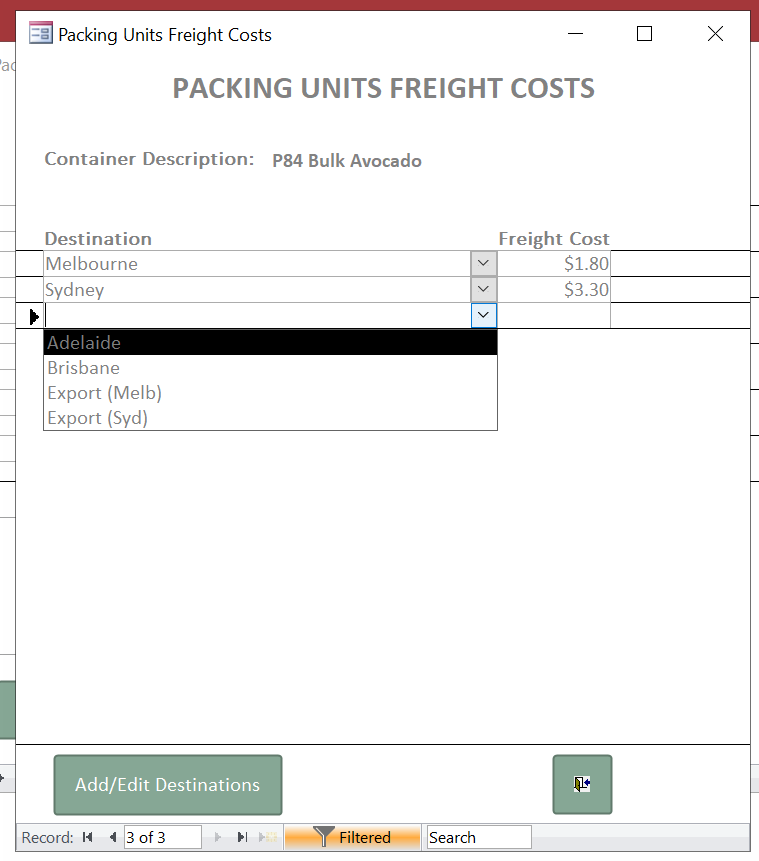Expand the Sydney destination dropdown
The height and width of the screenshot is (861, 759).
(483, 289)
